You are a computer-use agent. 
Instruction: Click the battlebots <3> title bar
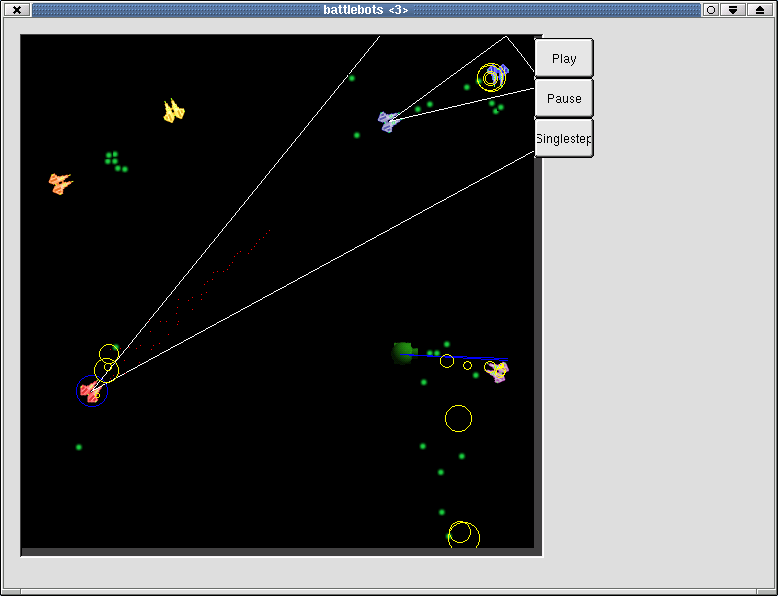click(366, 9)
